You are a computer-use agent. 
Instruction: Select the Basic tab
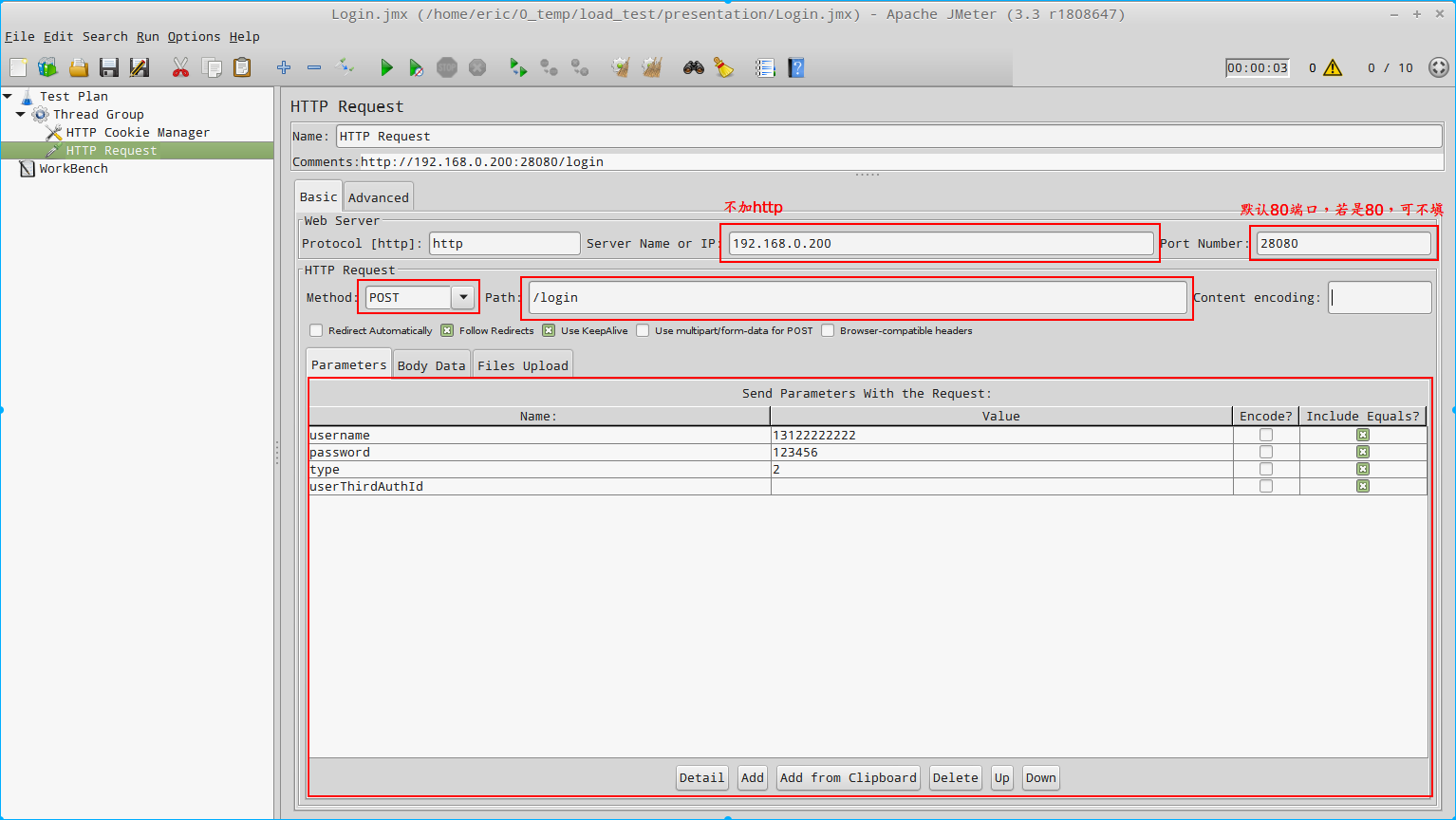pyautogui.click(x=318, y=196)
